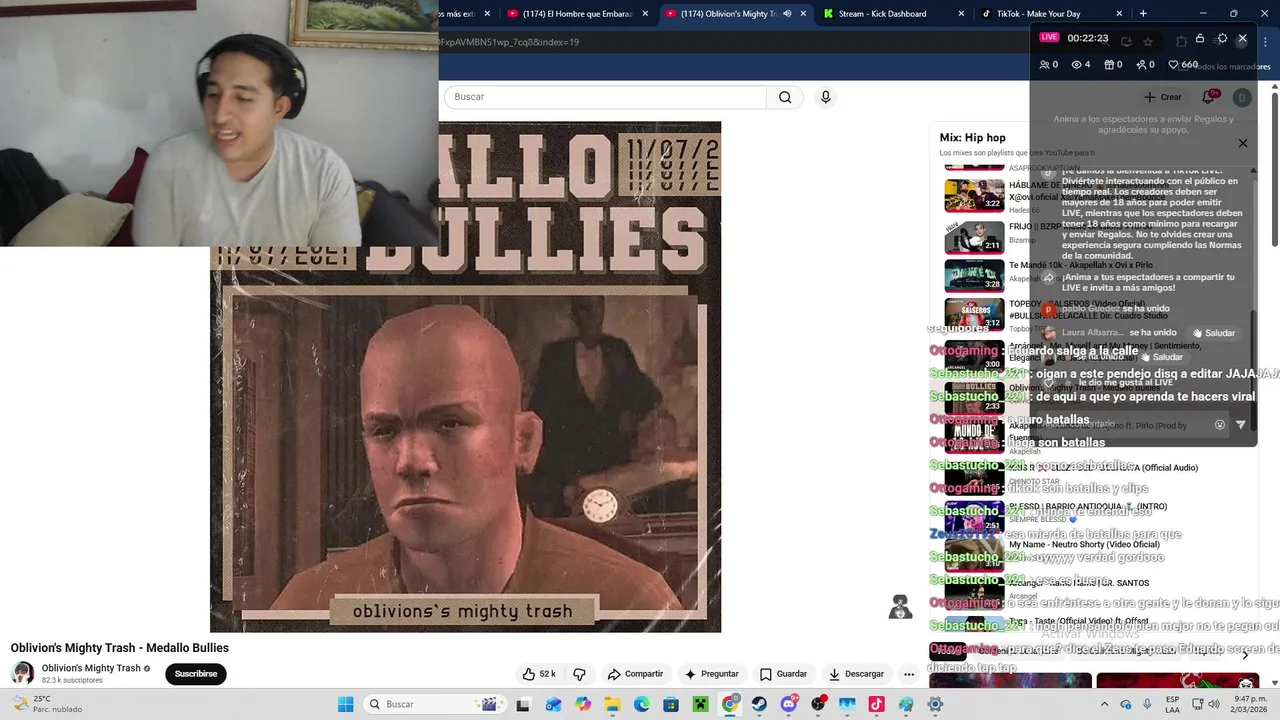Play FRIJO BZRP playlist thumbnail
Viewport: 1280px width, 720px height.
pos(974,236)
